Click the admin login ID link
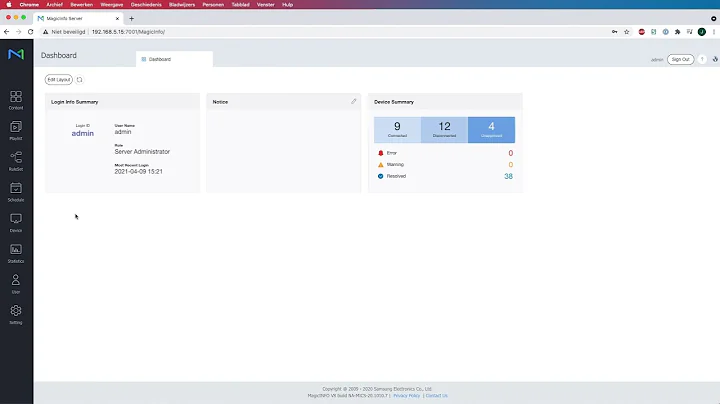The width and height of the screenshot is (720, 404). pos(83,134)
